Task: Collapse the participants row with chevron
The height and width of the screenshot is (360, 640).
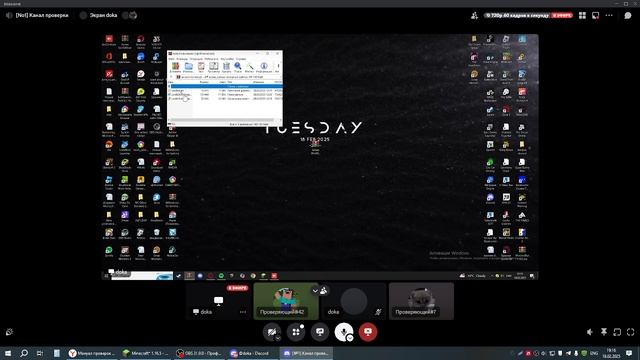Action: [315, 291]
